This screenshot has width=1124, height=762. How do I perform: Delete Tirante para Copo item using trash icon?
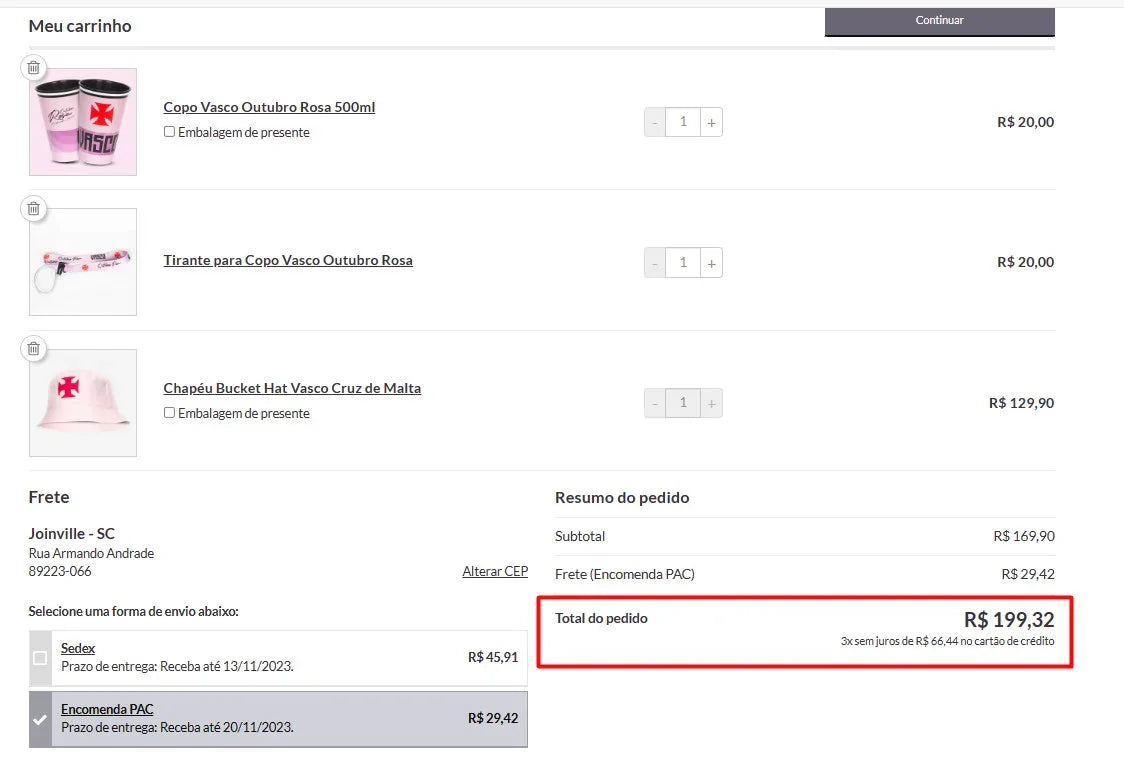pos(34,209)
